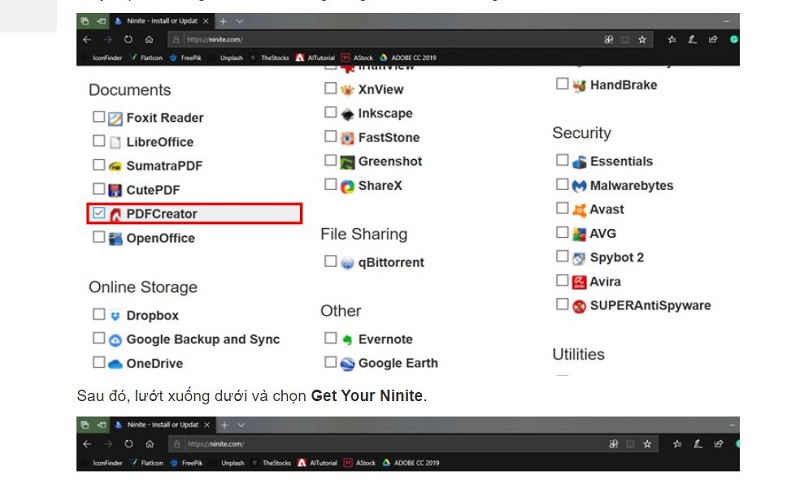800x492 pixels.
Task: Click the ShareX app icon
Action: [347, 187]
